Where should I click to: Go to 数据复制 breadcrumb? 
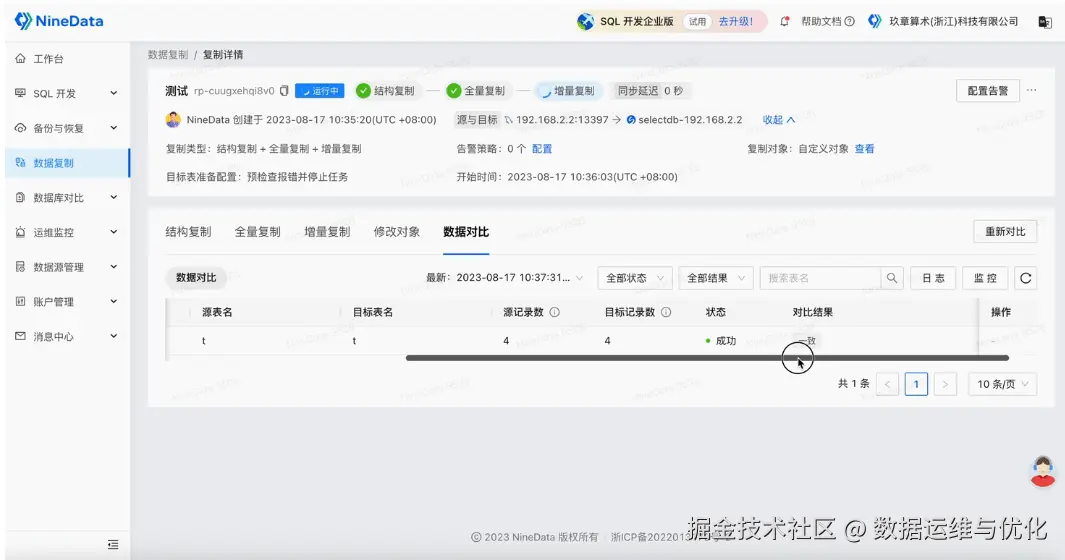click(x=168, y=54)
